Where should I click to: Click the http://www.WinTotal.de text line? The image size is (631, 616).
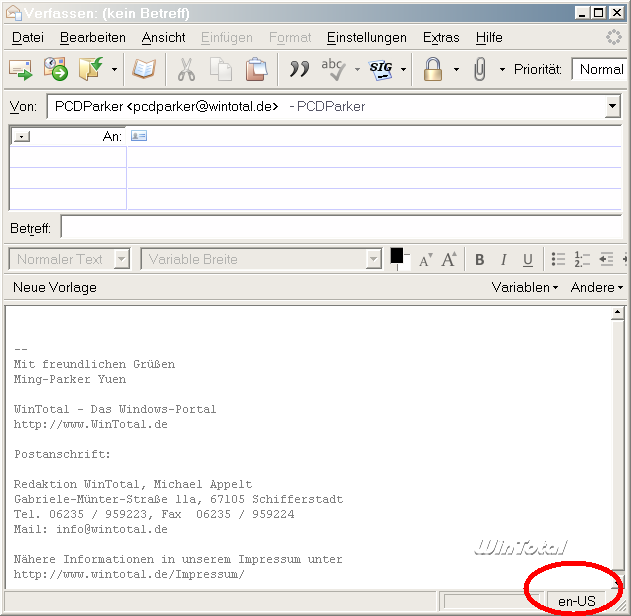[x=91, y=424]
